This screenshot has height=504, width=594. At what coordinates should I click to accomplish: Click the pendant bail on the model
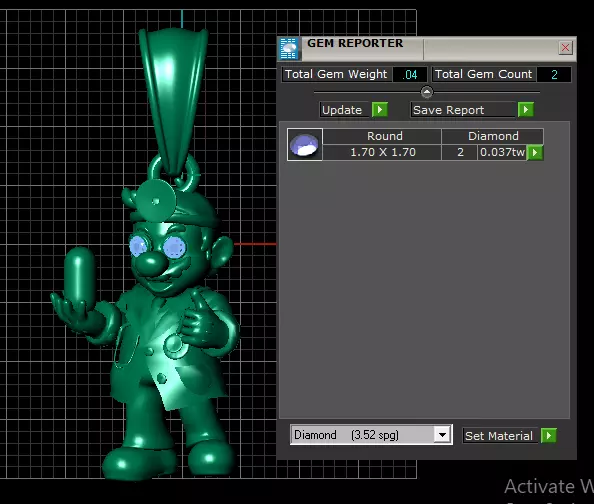(174, 100)
